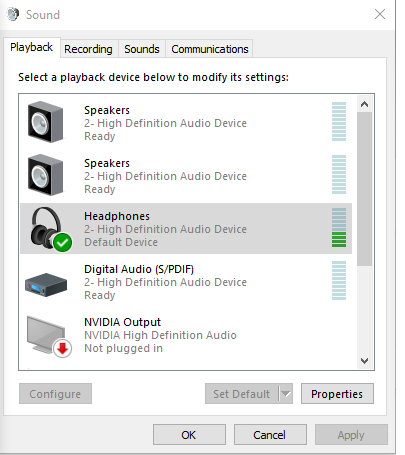This screenshot has width=405, height=455.
Task: Select the Digital Audio (S/PDIF) receiver icon
Action: 46,285
